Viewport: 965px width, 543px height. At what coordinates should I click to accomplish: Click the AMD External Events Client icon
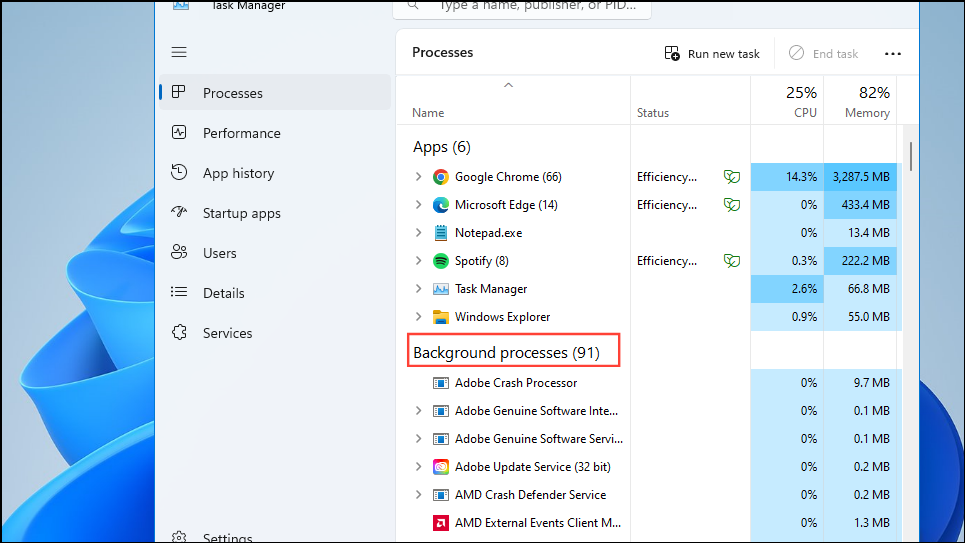tap(441, 523)
